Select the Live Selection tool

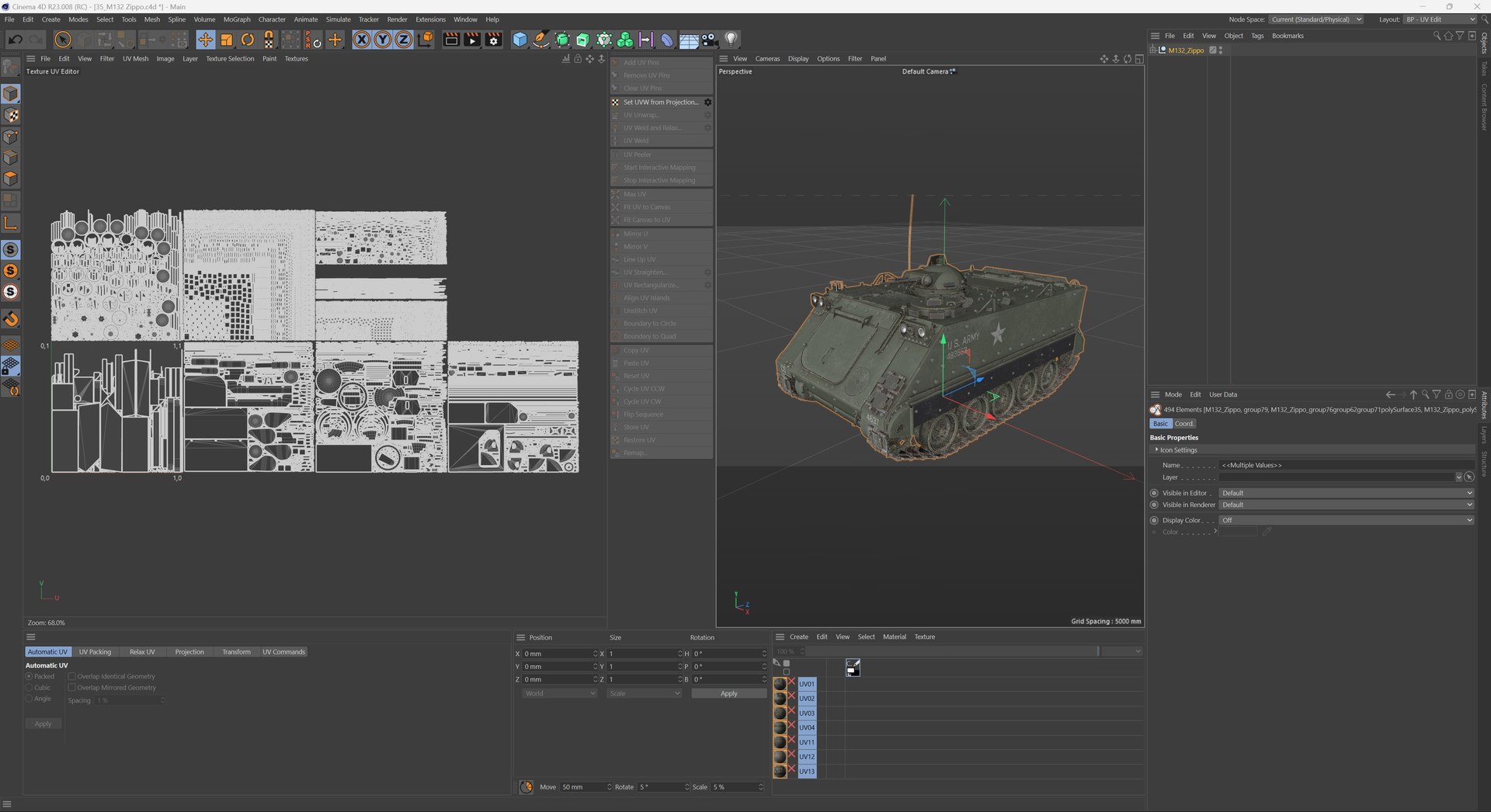tap(63, 40)
